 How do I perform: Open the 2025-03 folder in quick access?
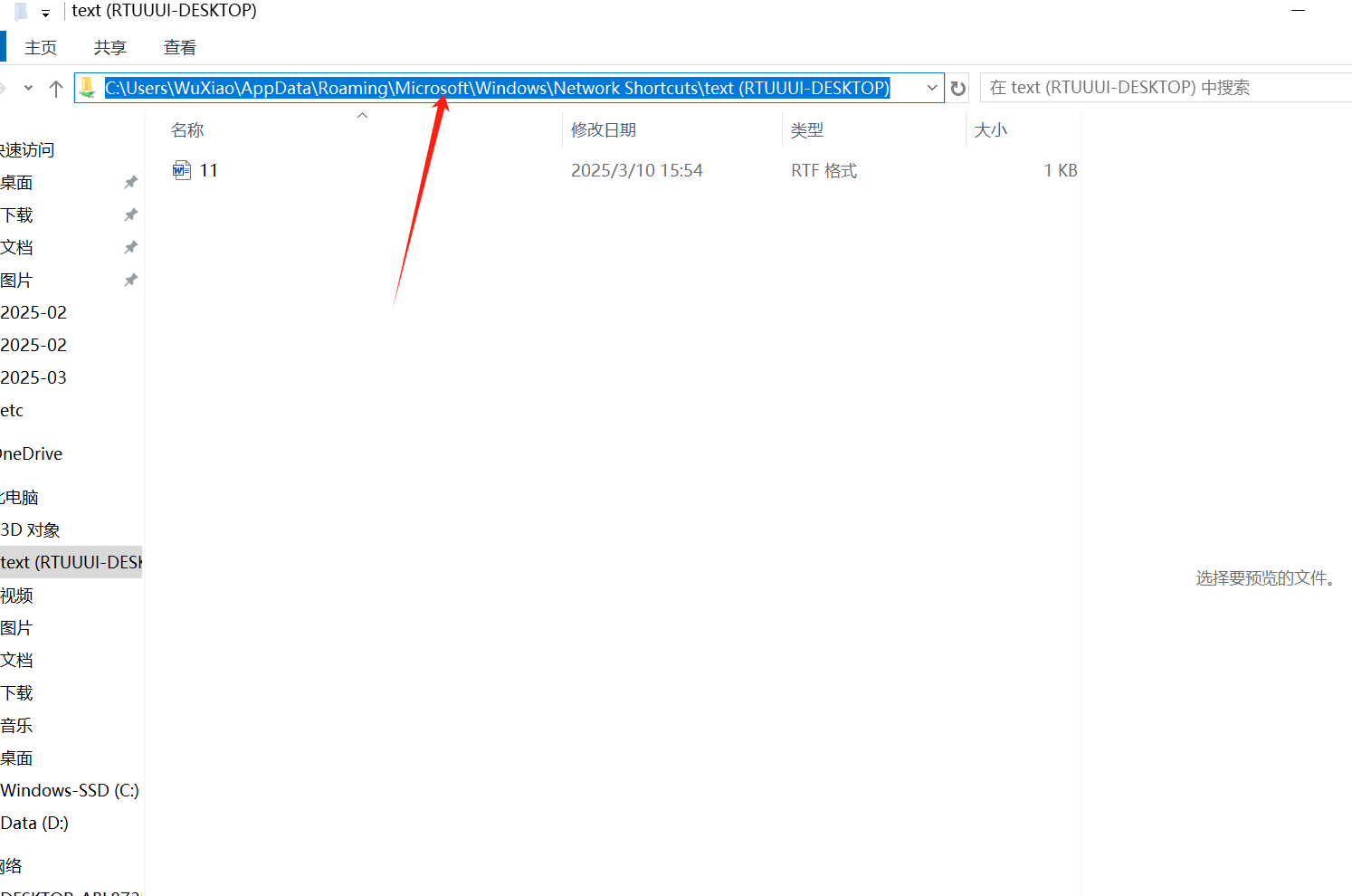click(x=33, y=377)
